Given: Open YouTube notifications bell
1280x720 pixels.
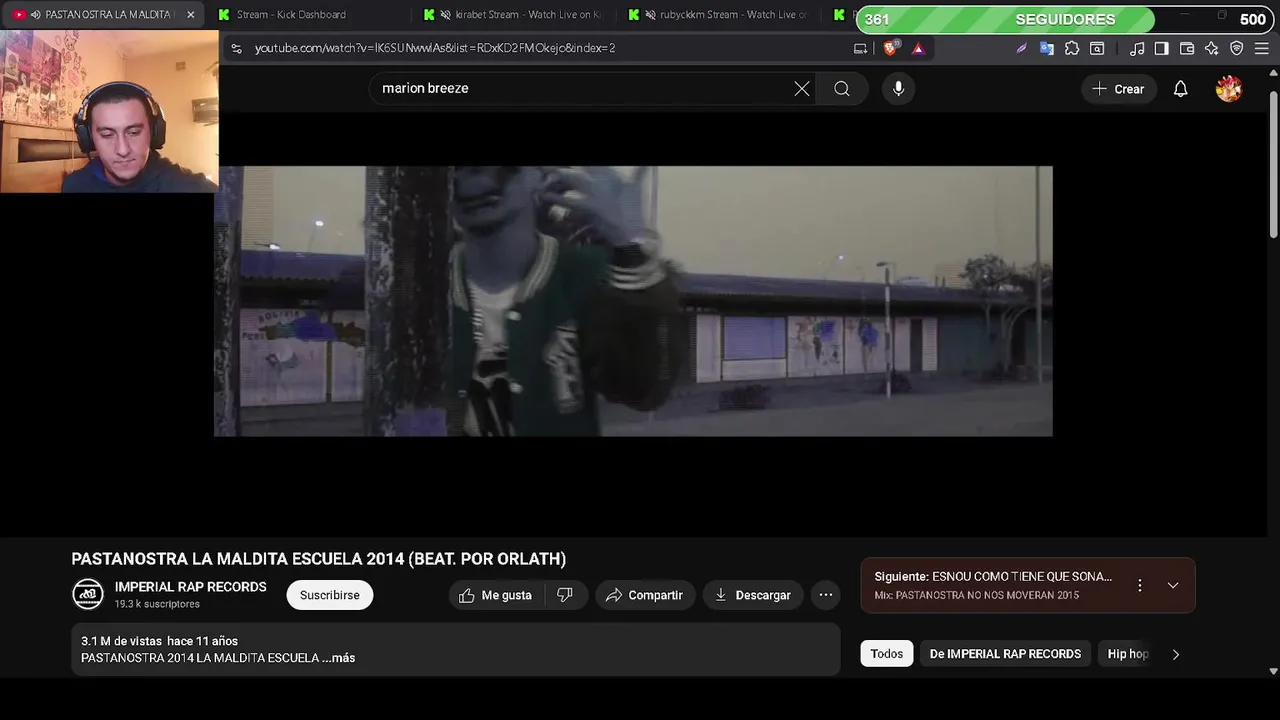Looking at the screenshot, I should coord(1180,89).
